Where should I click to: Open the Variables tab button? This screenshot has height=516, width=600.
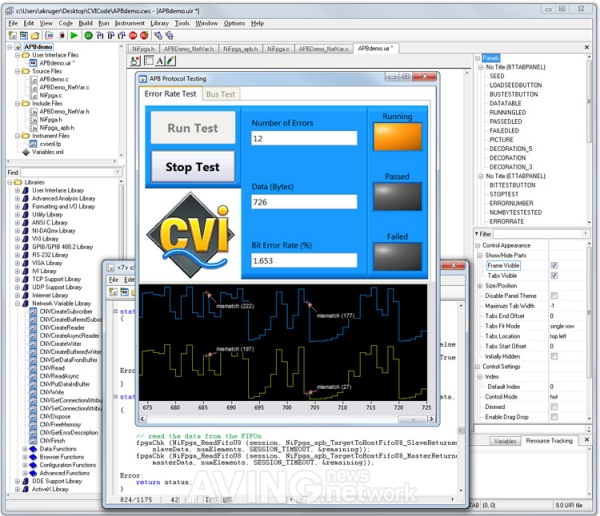pyautogui.click(x=505, y=441)
